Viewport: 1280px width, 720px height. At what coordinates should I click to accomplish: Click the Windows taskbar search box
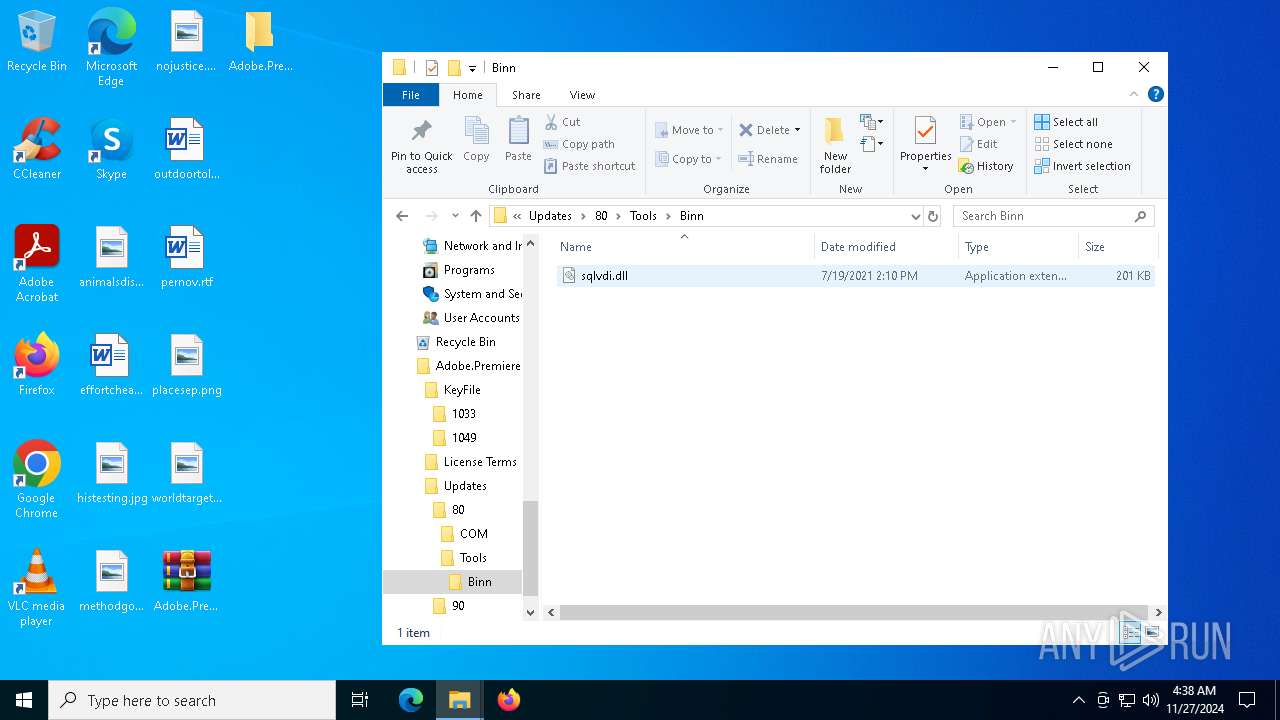tap(192, 700)
